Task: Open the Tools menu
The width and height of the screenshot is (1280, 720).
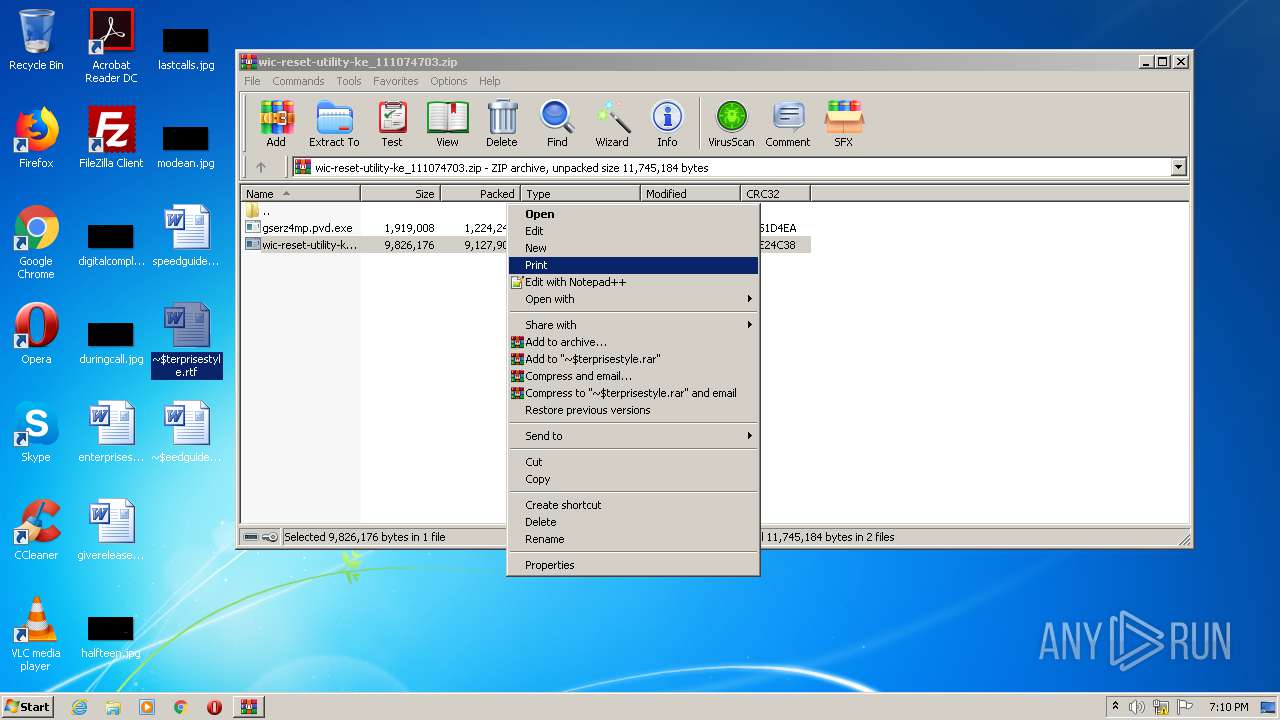Action: point(349,81)
